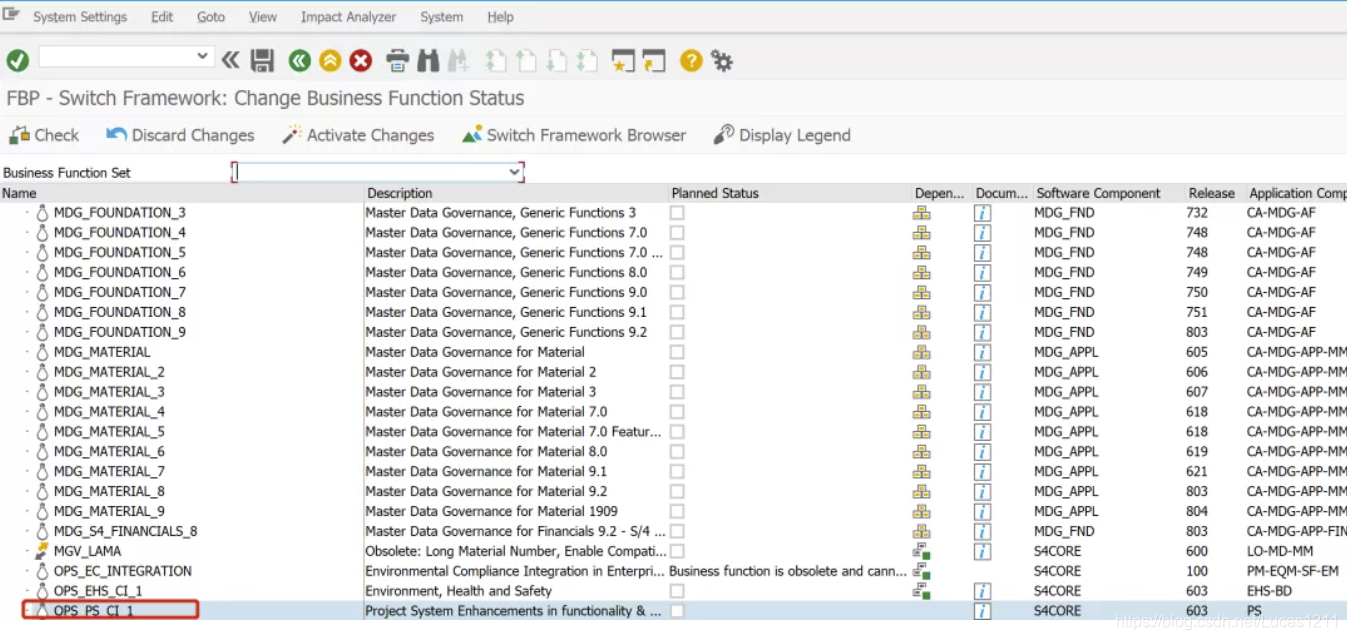Viewport: 1347px width, 640px height.
Task: Tick Planned Status checkbox for OPS_PS_CI_1
Action: (x=677, y=611)
